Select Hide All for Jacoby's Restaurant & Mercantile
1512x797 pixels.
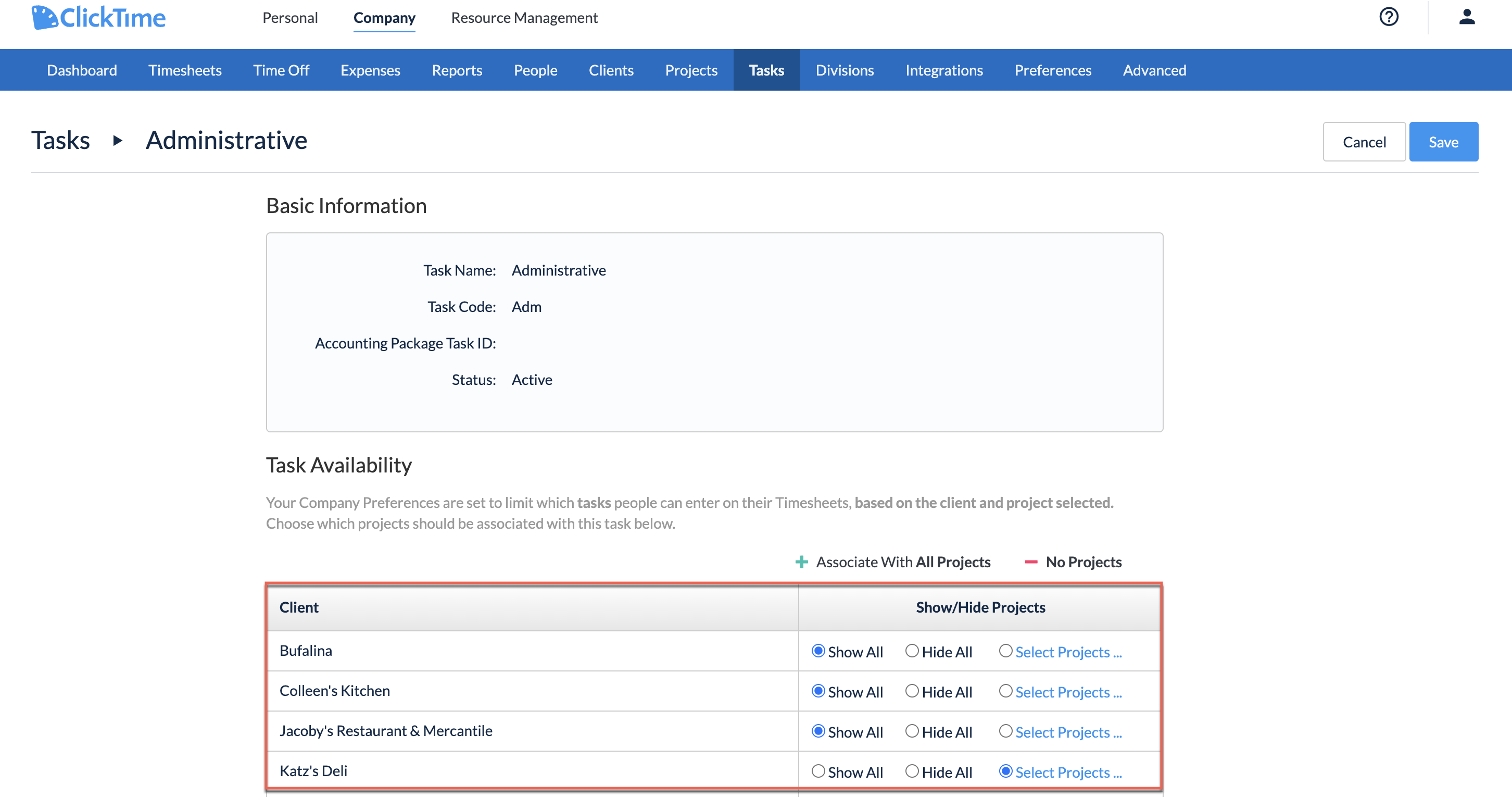point(912,731)
